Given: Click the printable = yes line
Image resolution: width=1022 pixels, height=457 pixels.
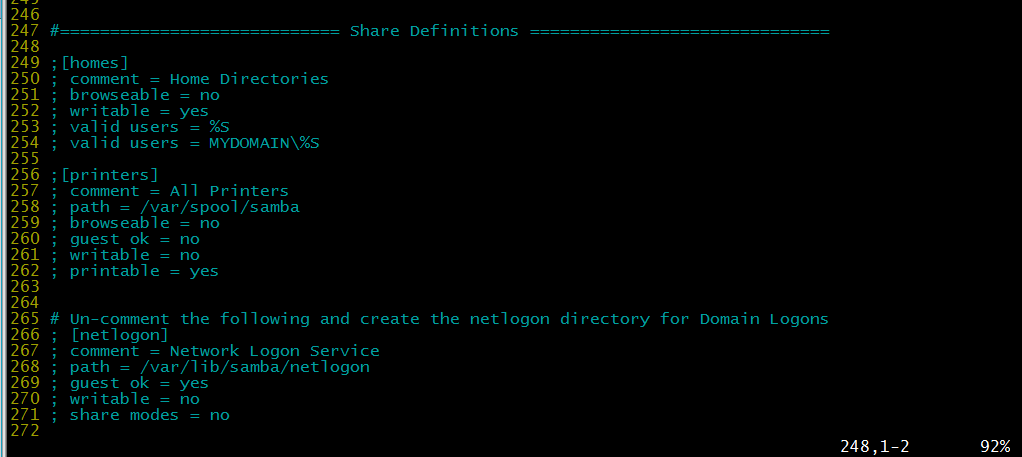Looking at the screenshot, I should point(135,271).
